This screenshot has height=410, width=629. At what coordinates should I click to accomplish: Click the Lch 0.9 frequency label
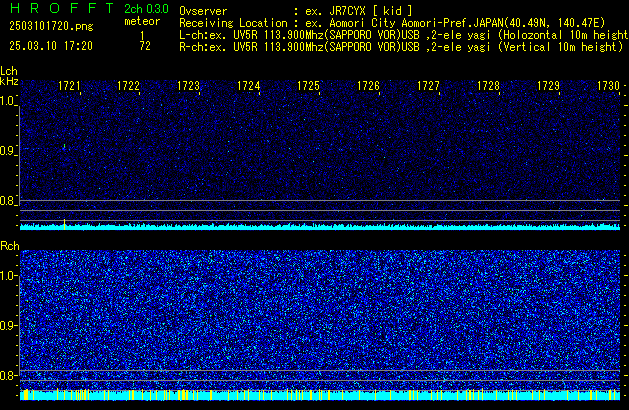coord(7,151)
